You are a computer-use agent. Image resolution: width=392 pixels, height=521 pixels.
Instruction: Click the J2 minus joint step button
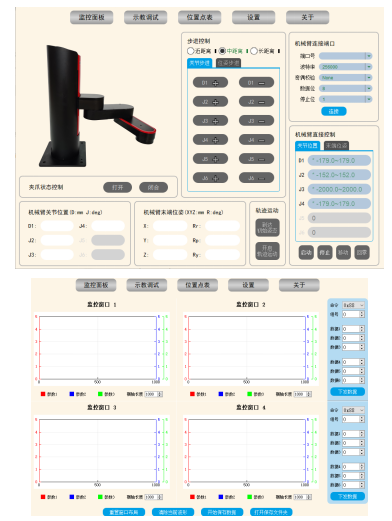point(256,102)
